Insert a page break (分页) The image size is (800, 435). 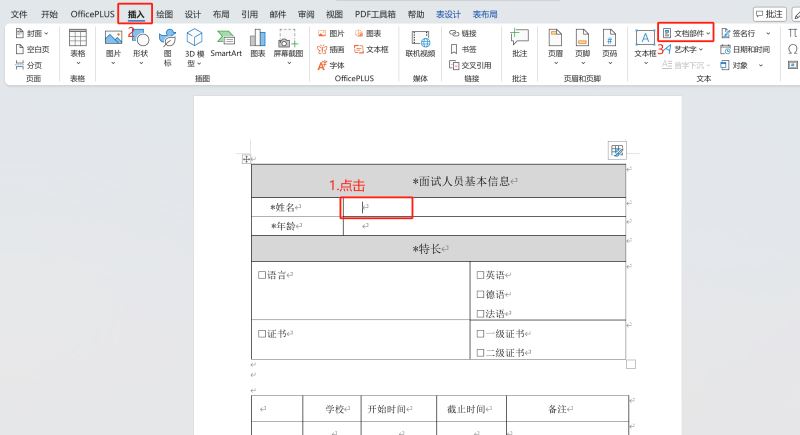[29, 65]
